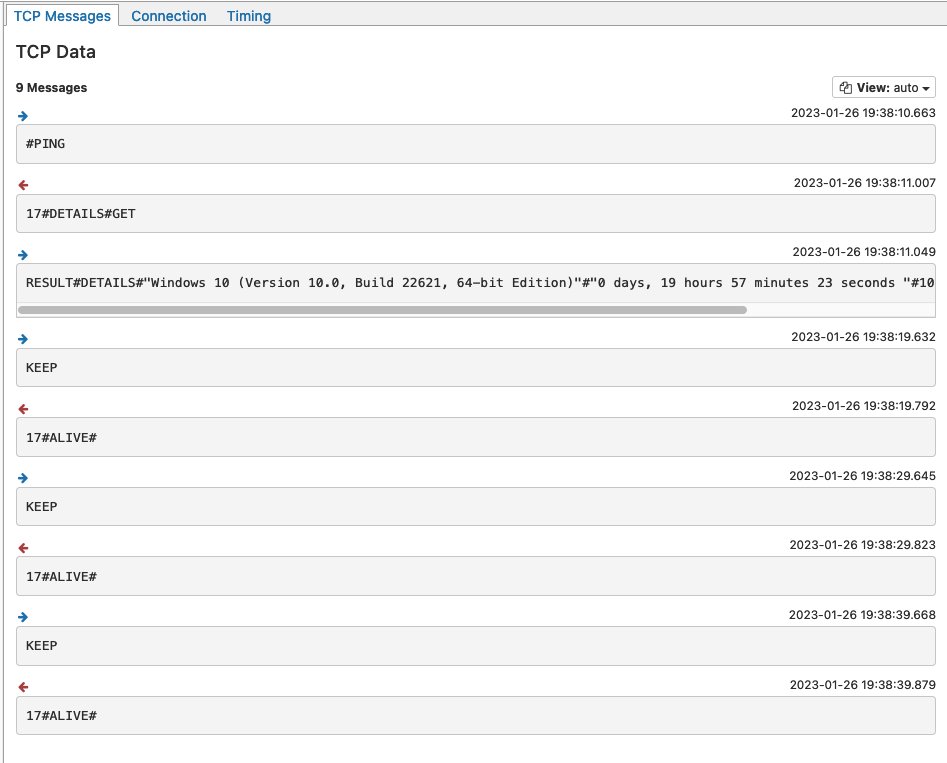
Task: Click red incoming arrow above 17#DETAILS#GET
Action: (23, 185)
